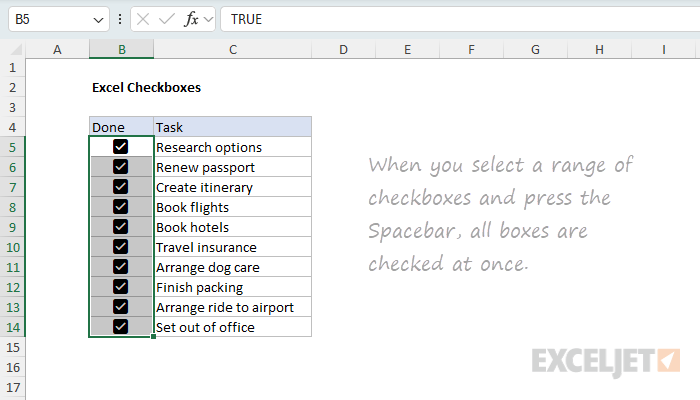Select column F header
700x400 pixels.
pos(471,49)
